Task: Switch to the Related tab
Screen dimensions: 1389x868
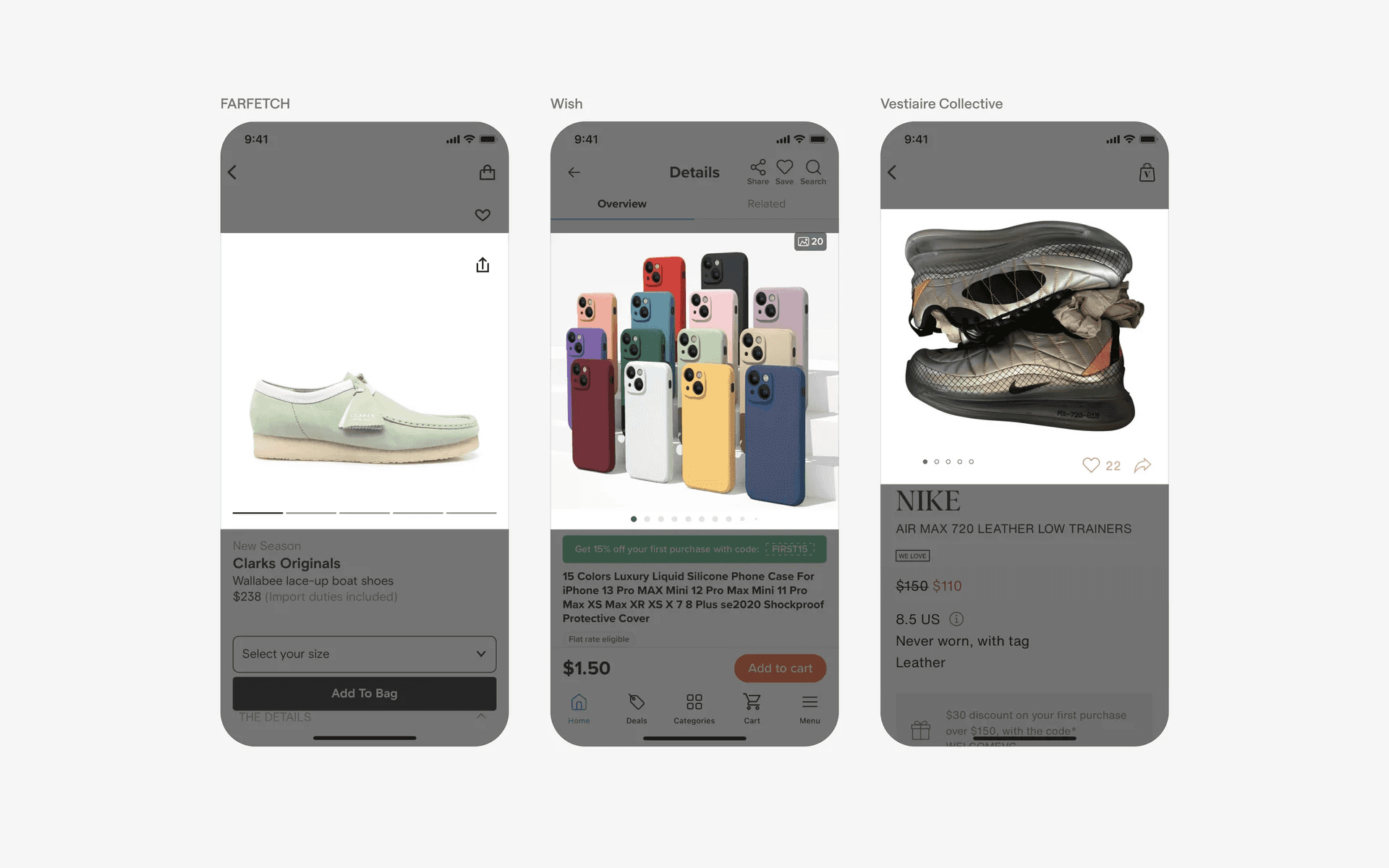Action: 766,204
